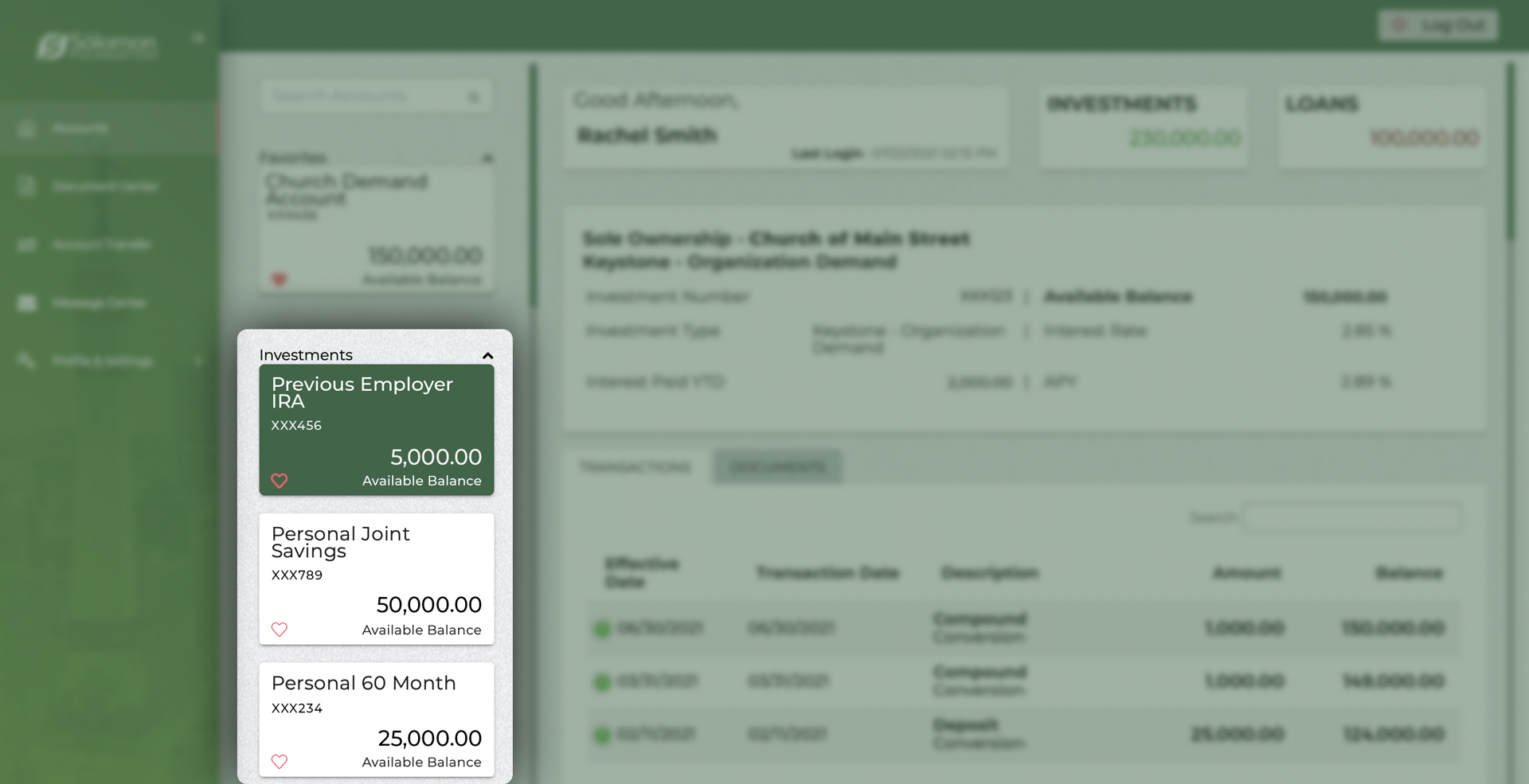This screenshot has width=1529, height=784.
Task: Click the account list vertical scrollbar
Action: tap(534, 186)
